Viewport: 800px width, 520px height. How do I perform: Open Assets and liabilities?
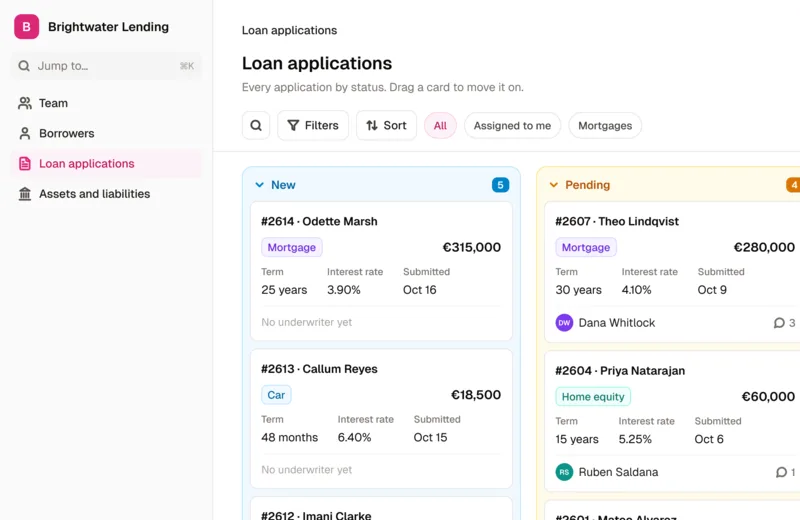pyautogui.click(x=106, y=194)
